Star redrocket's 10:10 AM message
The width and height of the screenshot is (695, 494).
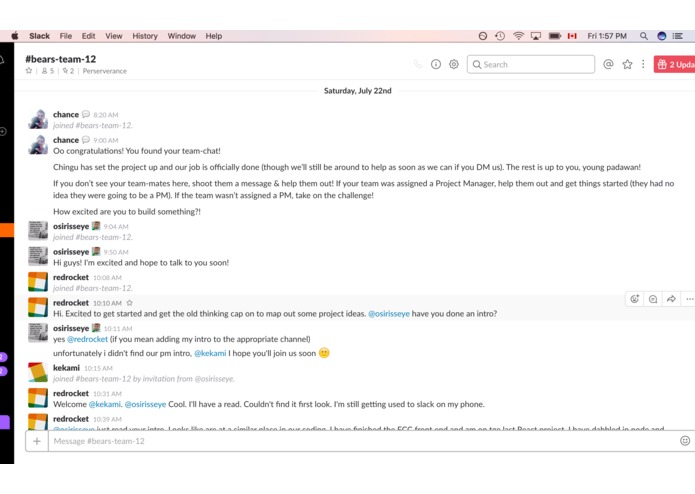tap(129, 303)
